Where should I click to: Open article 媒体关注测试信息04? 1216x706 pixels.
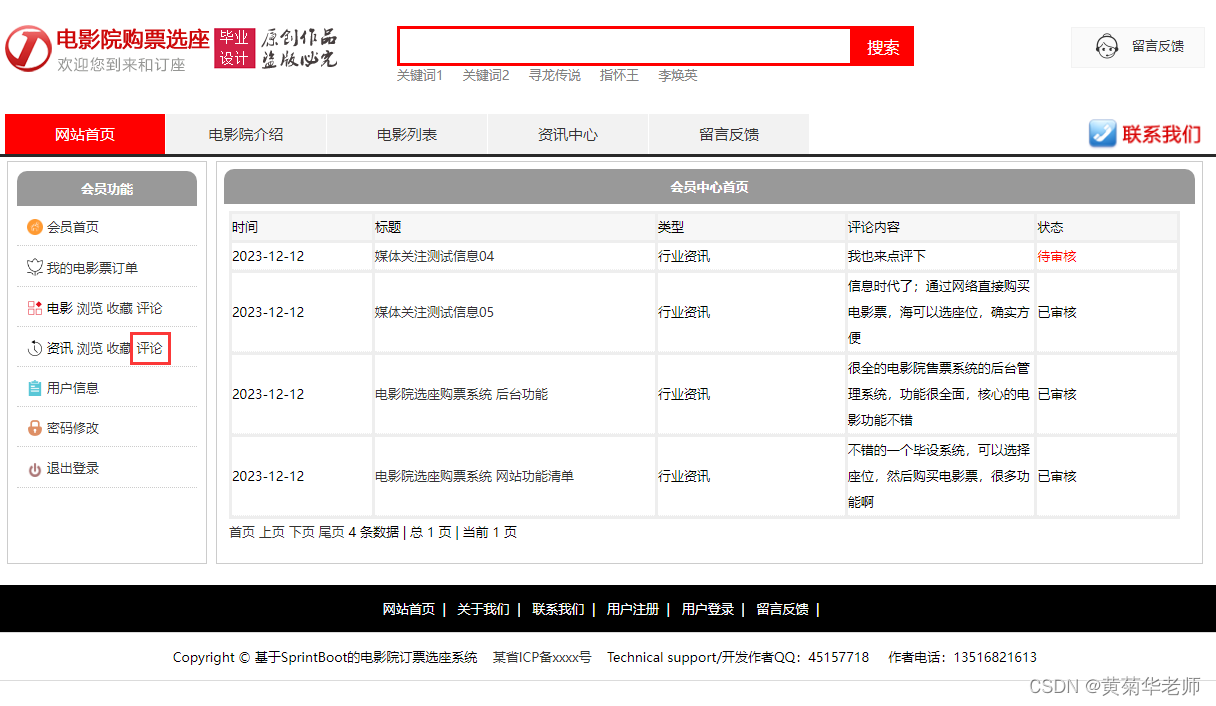click(x=435, y=256)
